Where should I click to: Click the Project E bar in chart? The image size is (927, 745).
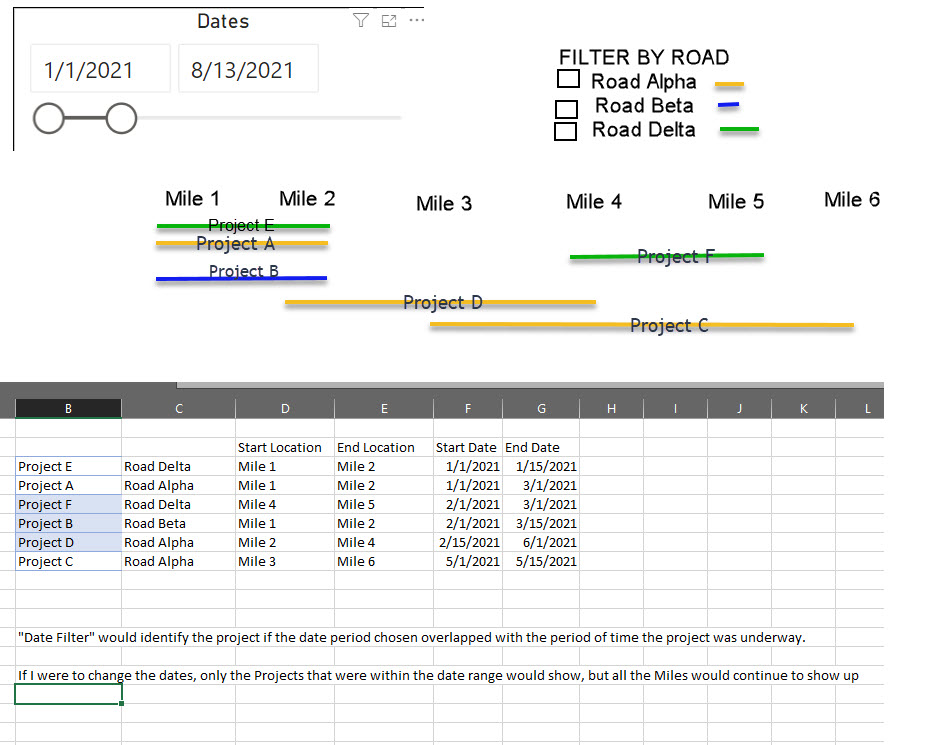point(243,226)
